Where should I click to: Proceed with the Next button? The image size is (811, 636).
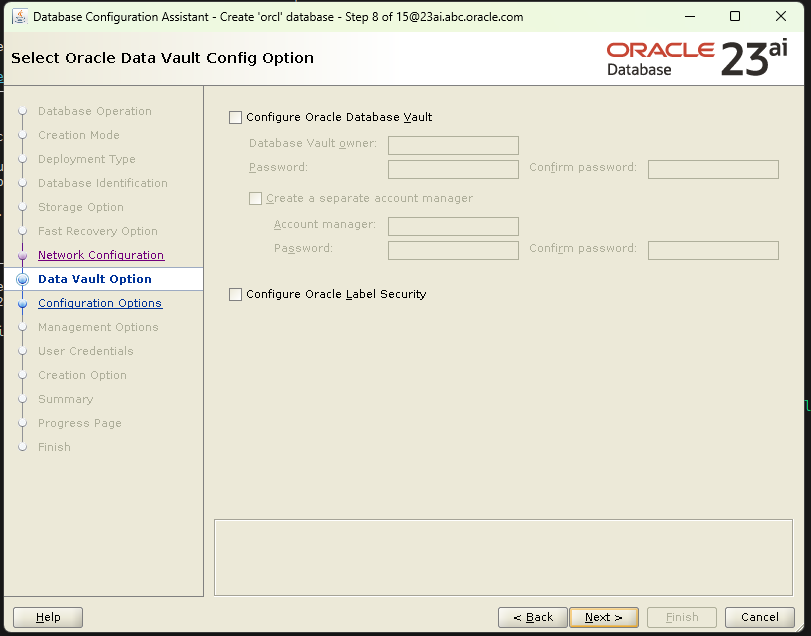click(x=603, y=617)
